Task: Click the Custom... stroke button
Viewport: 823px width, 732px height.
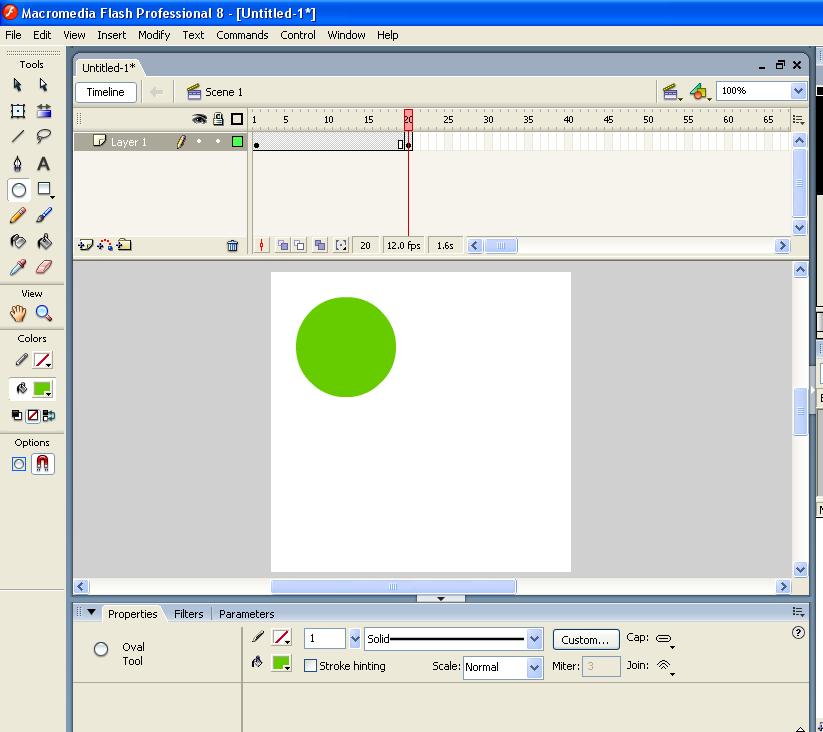Action: click(x=585, y=640)
